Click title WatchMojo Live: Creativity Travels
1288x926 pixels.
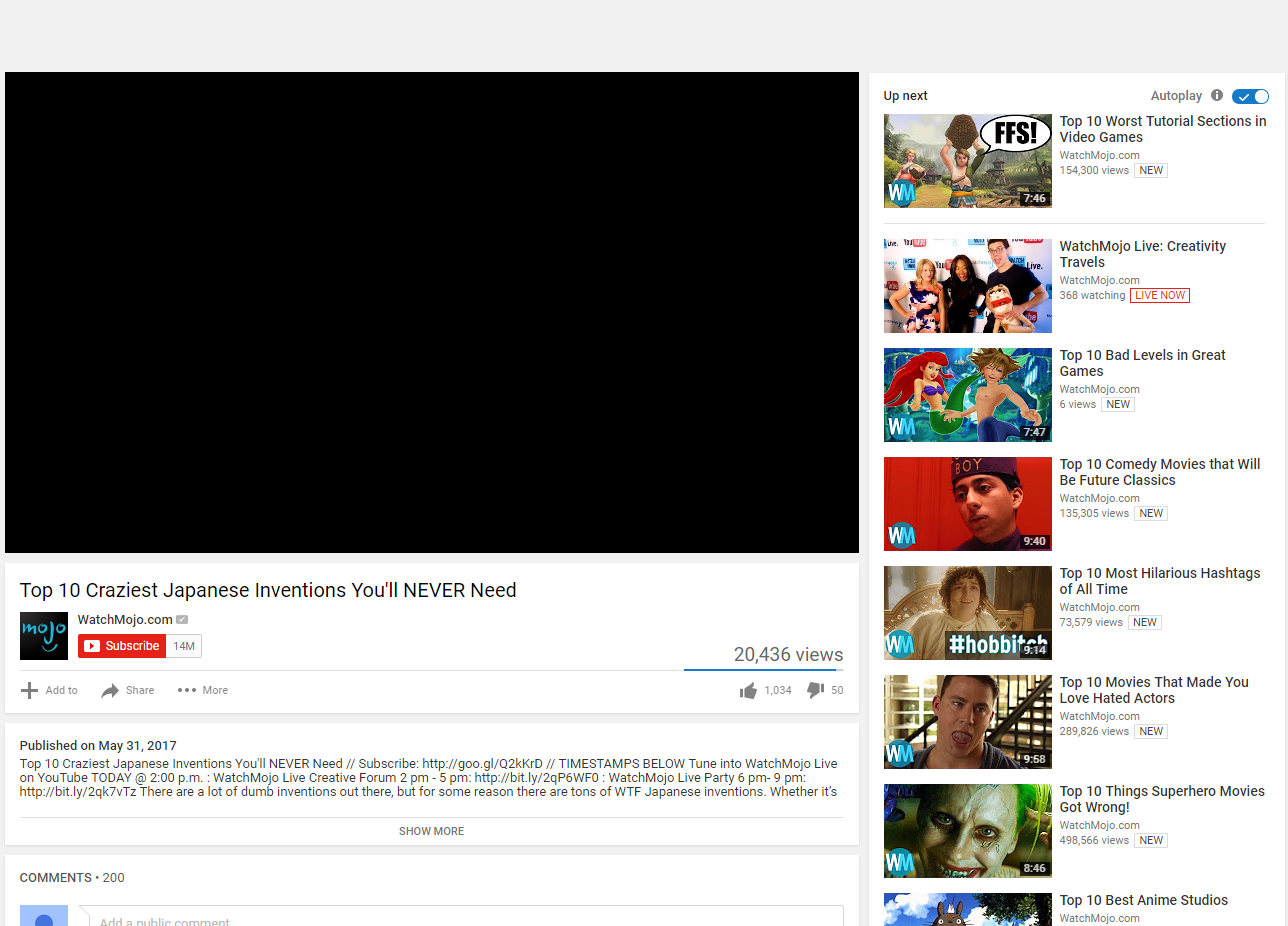click(x=1143, y=254)
